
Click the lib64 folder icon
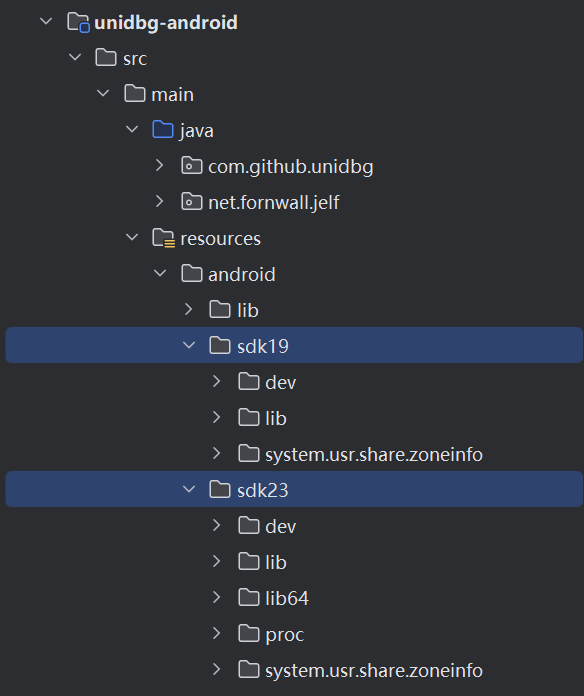pos(249,597)
